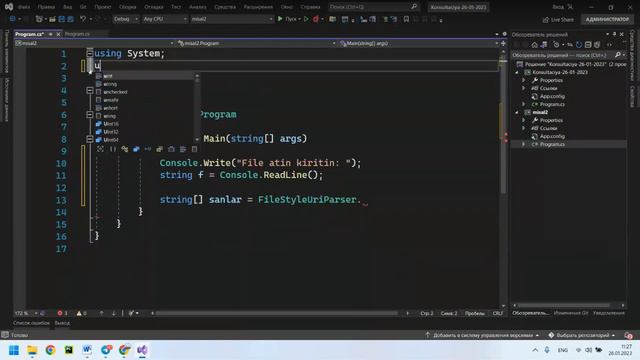Click the Save icon in toolbar

pos(62,19)
